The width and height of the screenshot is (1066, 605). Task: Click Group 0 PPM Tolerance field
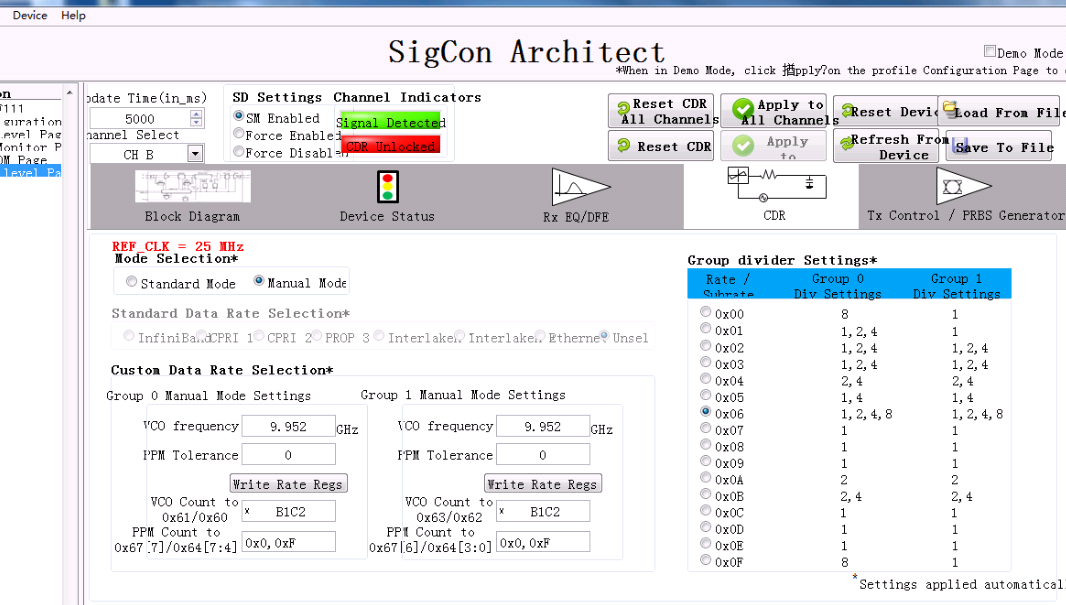[288, 455]
